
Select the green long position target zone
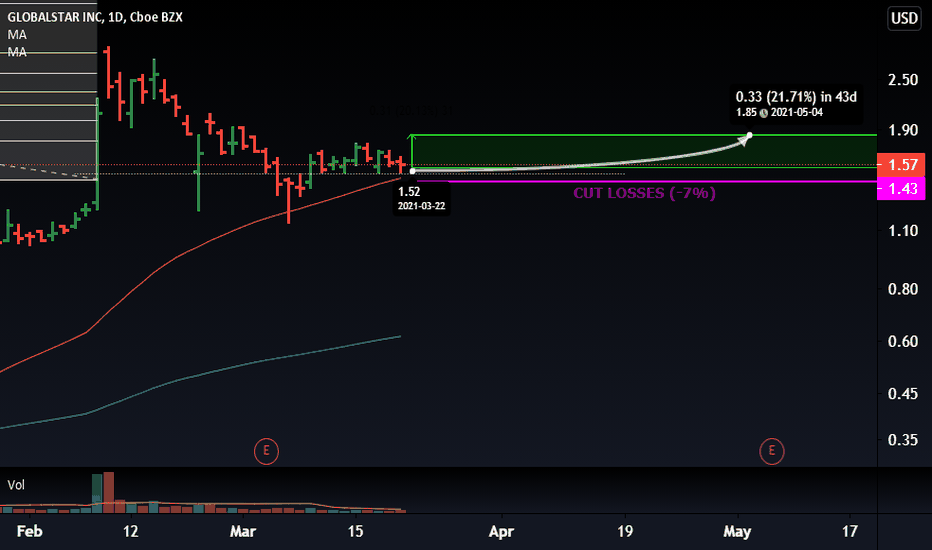tap(644, 152)
